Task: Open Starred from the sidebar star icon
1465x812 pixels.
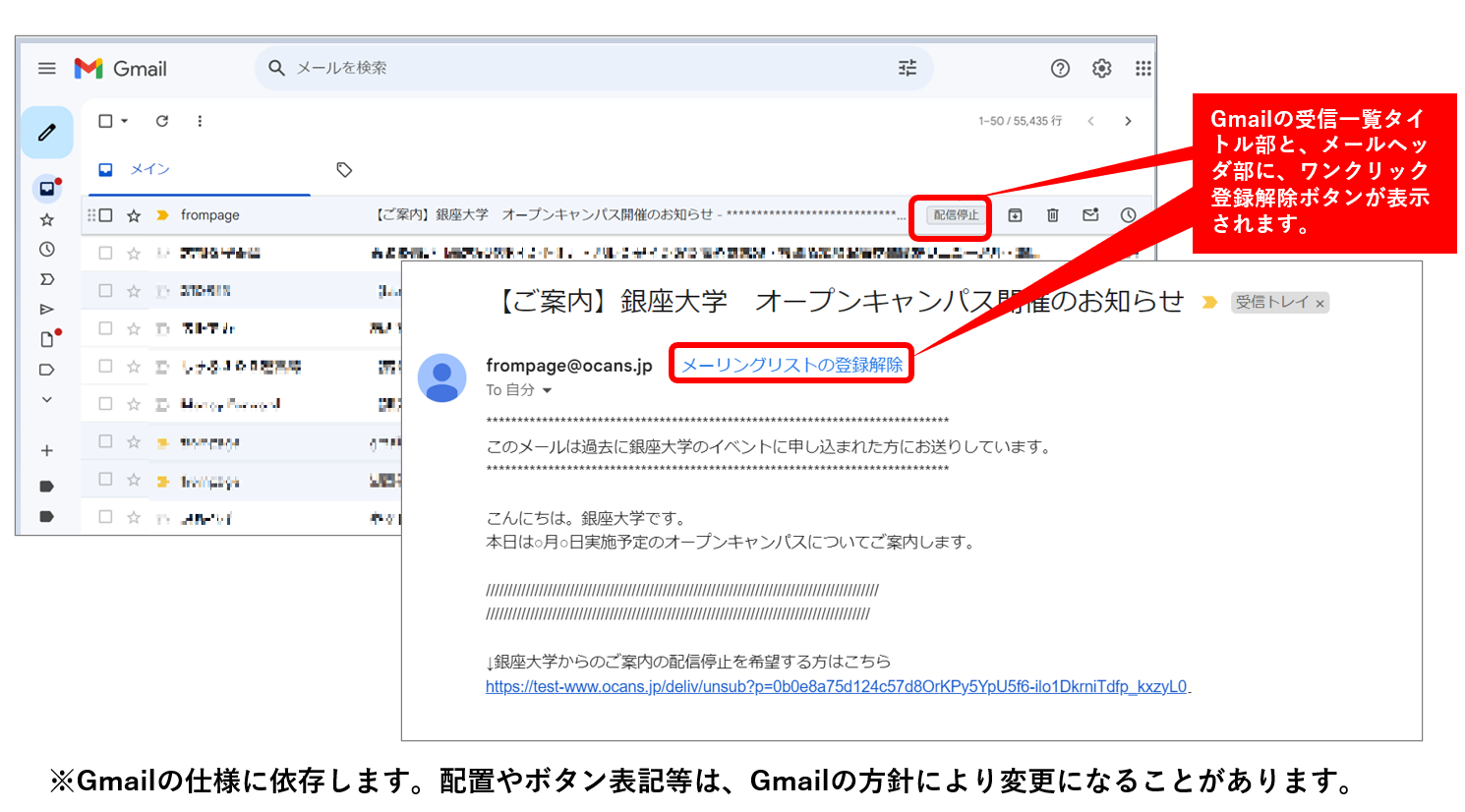Action: click(x=46, y=219)
